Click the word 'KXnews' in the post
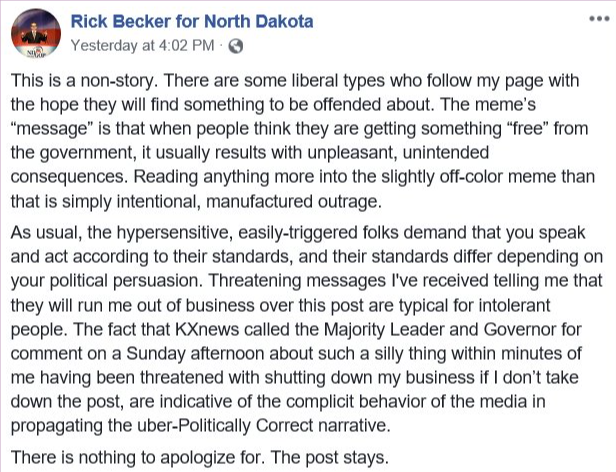This screenshot has width=616, height=472. tap(207, 329)
